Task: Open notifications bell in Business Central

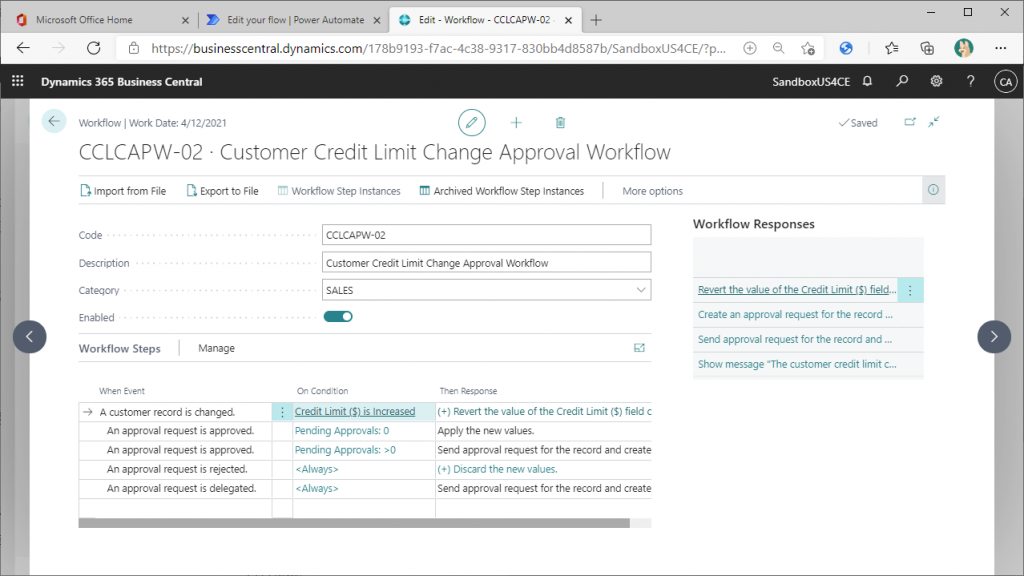Action: pos(867,81)
